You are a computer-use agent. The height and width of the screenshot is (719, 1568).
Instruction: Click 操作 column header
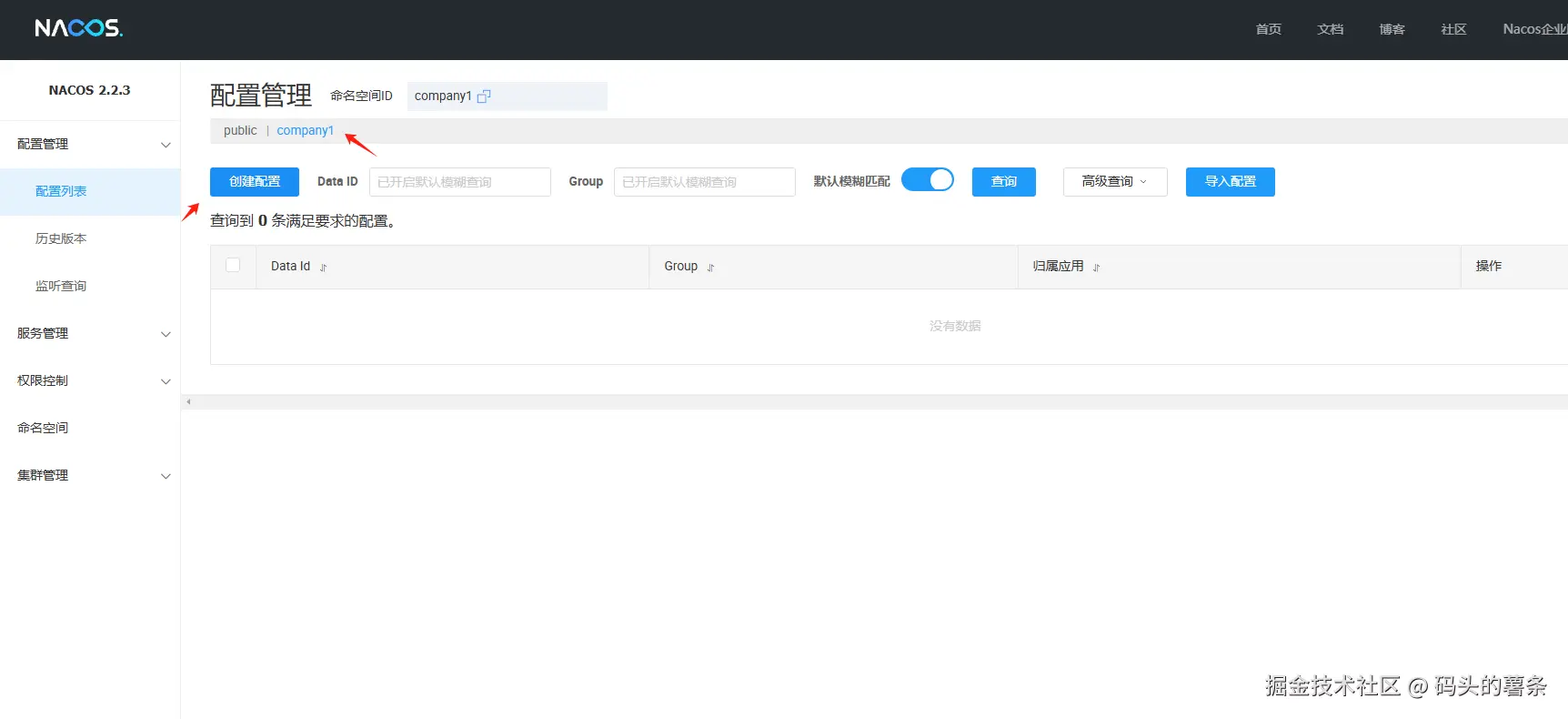pos(1489,266)
